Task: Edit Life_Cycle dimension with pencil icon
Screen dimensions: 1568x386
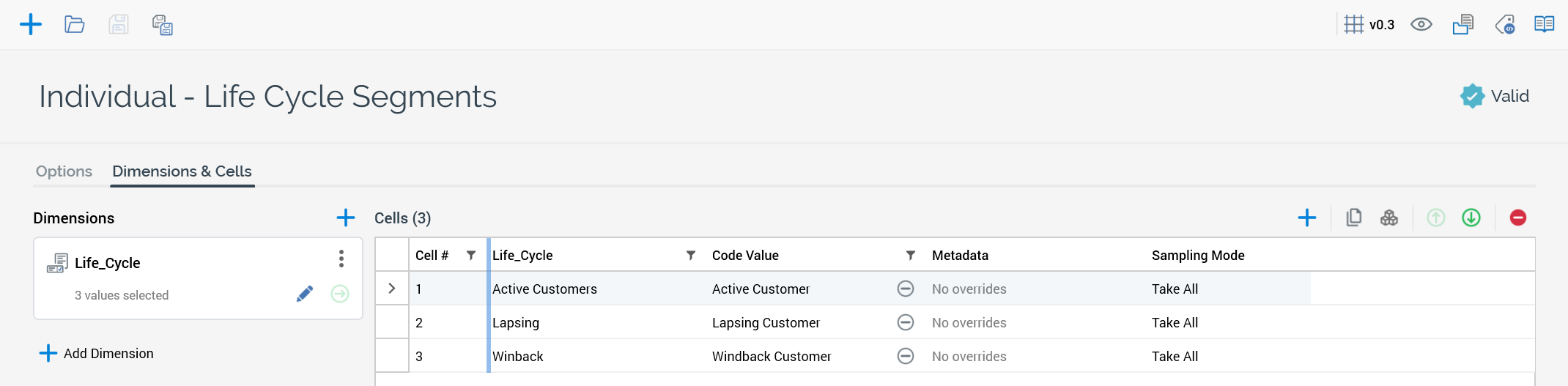Action: click(x=305, y=294)
